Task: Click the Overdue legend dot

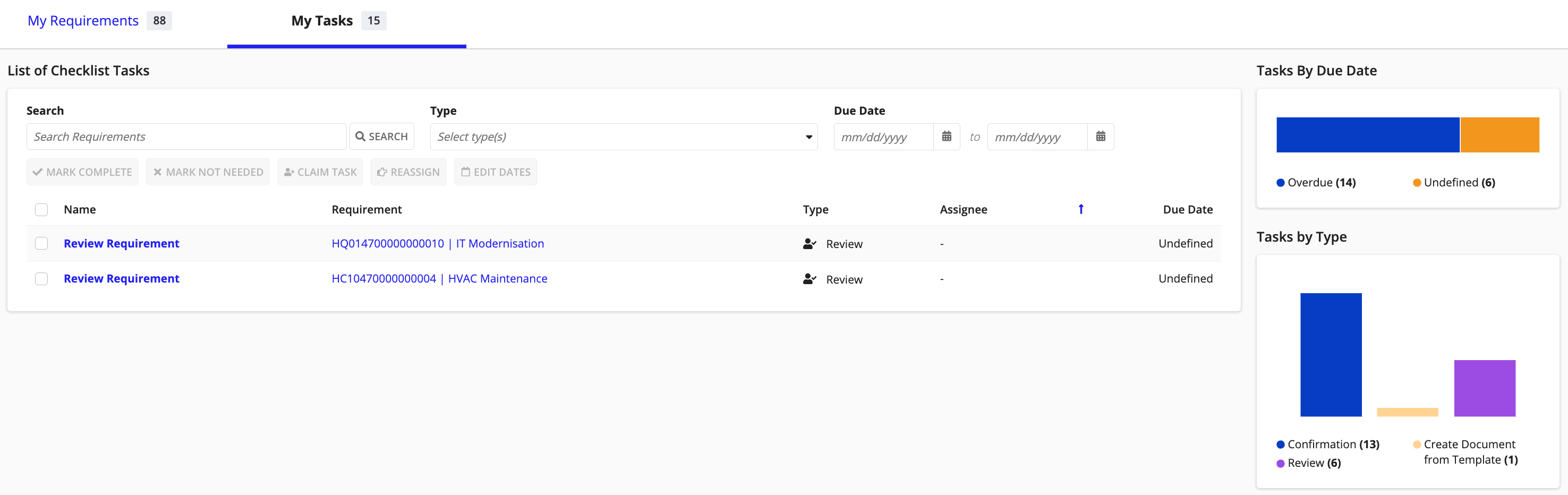Action: (1280, 183)
